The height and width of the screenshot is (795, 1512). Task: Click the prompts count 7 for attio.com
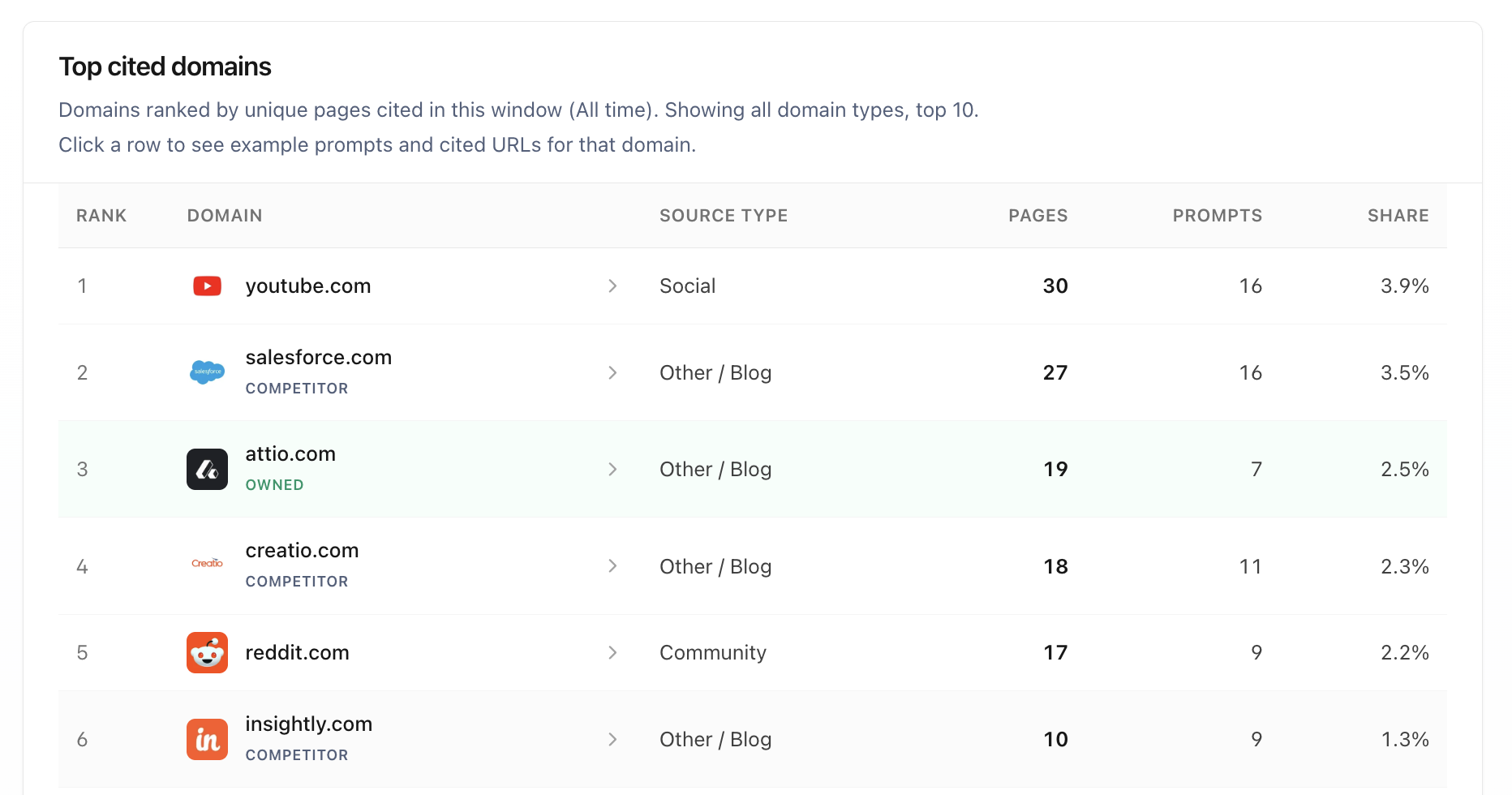click(x=1256, y=469)
